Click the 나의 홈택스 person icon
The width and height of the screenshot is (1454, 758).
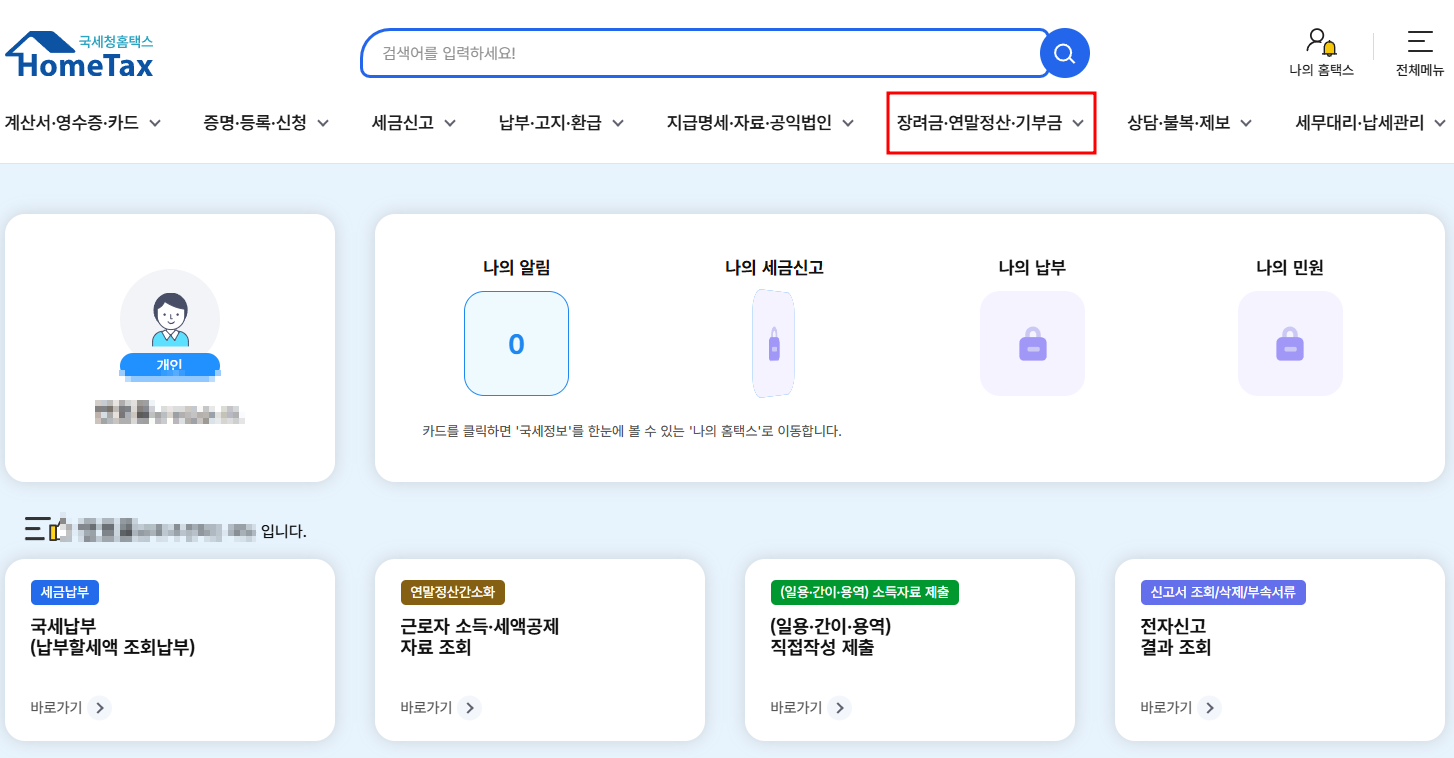pos(1318,38)
